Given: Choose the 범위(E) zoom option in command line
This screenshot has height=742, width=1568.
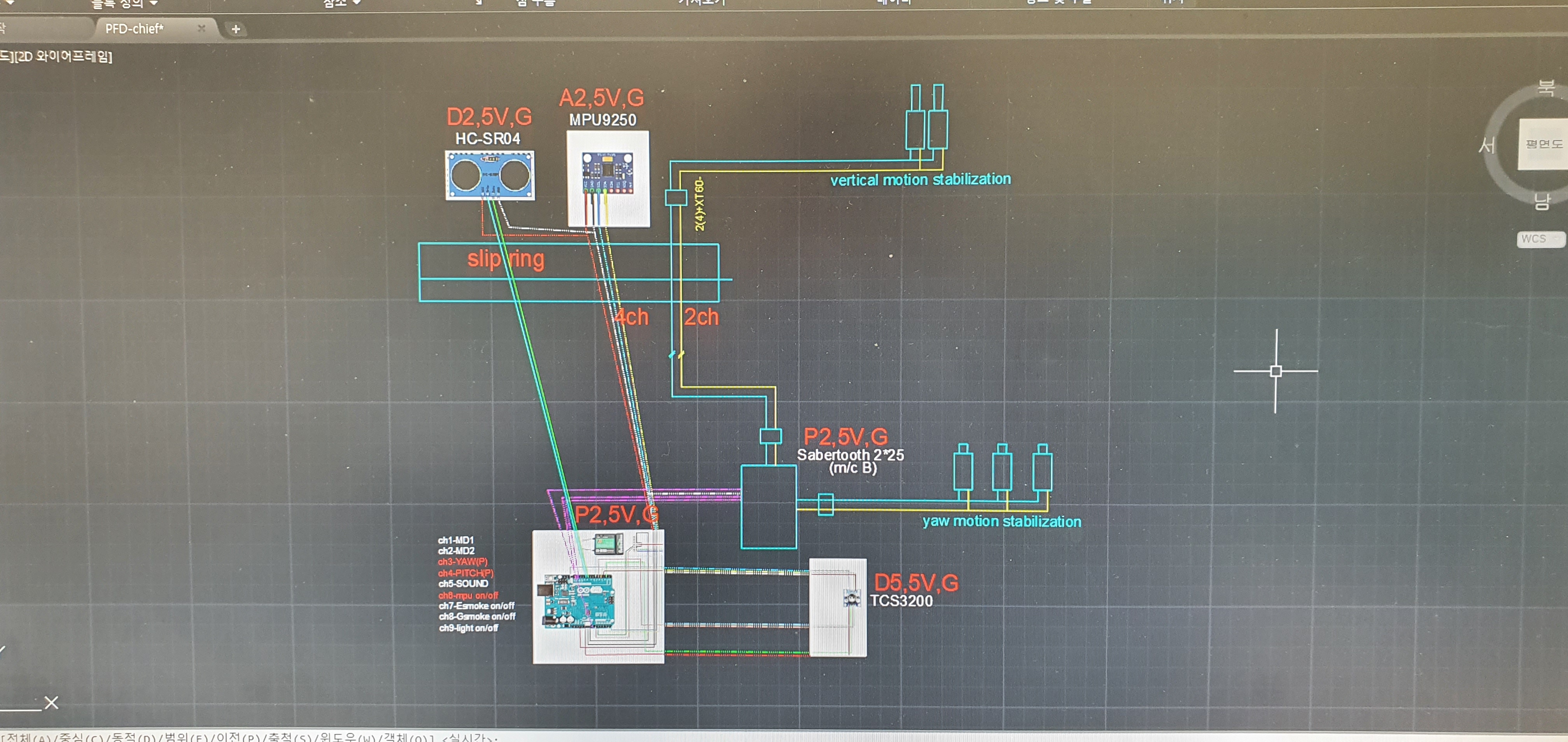Looking at the screenshot, I should coord(187,737).
